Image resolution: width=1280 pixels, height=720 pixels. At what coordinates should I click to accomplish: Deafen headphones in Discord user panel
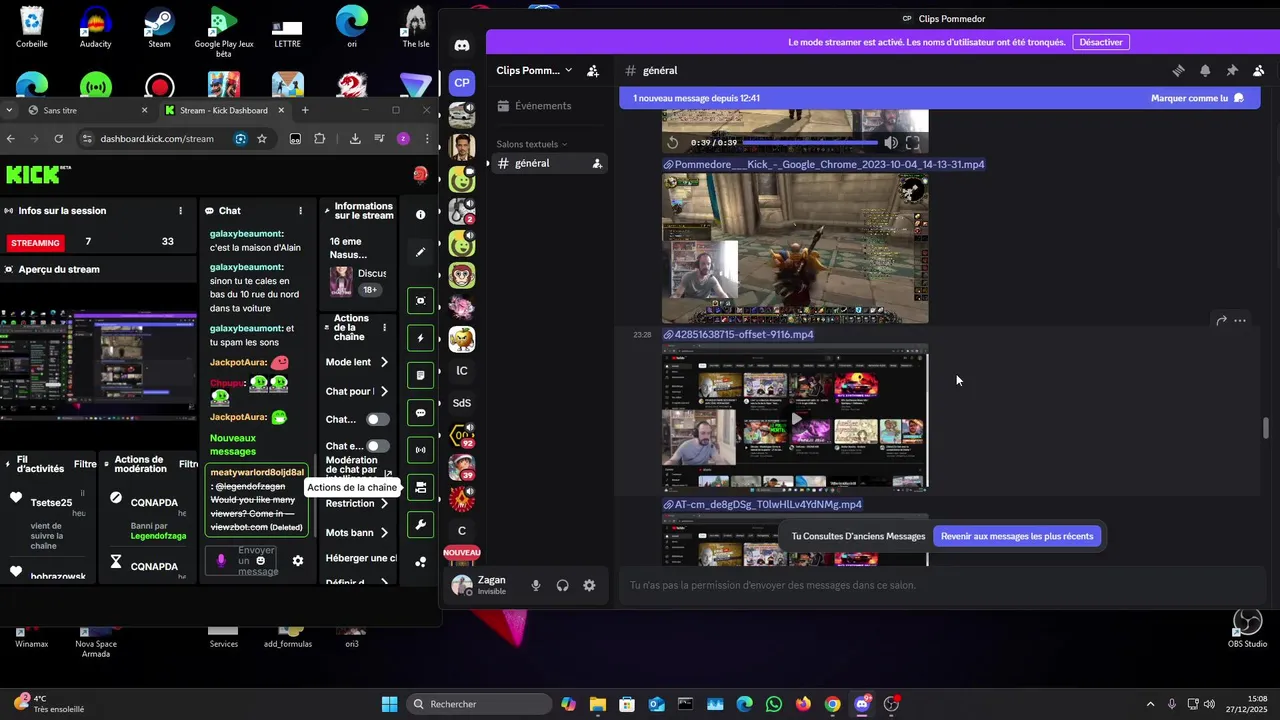point(562,586)
